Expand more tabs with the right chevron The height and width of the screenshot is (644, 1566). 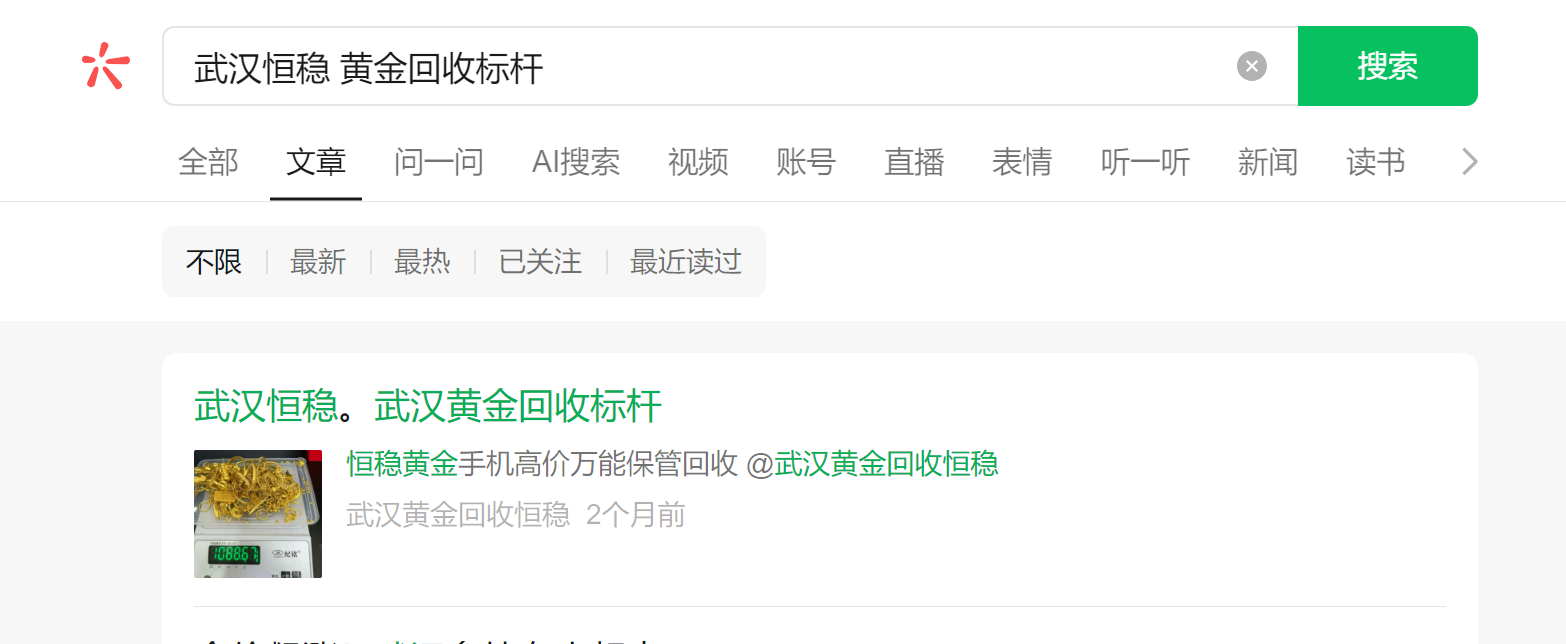(1469, 161)
